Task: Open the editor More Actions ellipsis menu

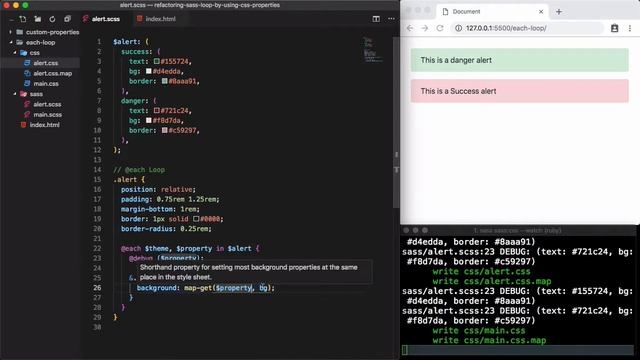Action: coord(391,19)
